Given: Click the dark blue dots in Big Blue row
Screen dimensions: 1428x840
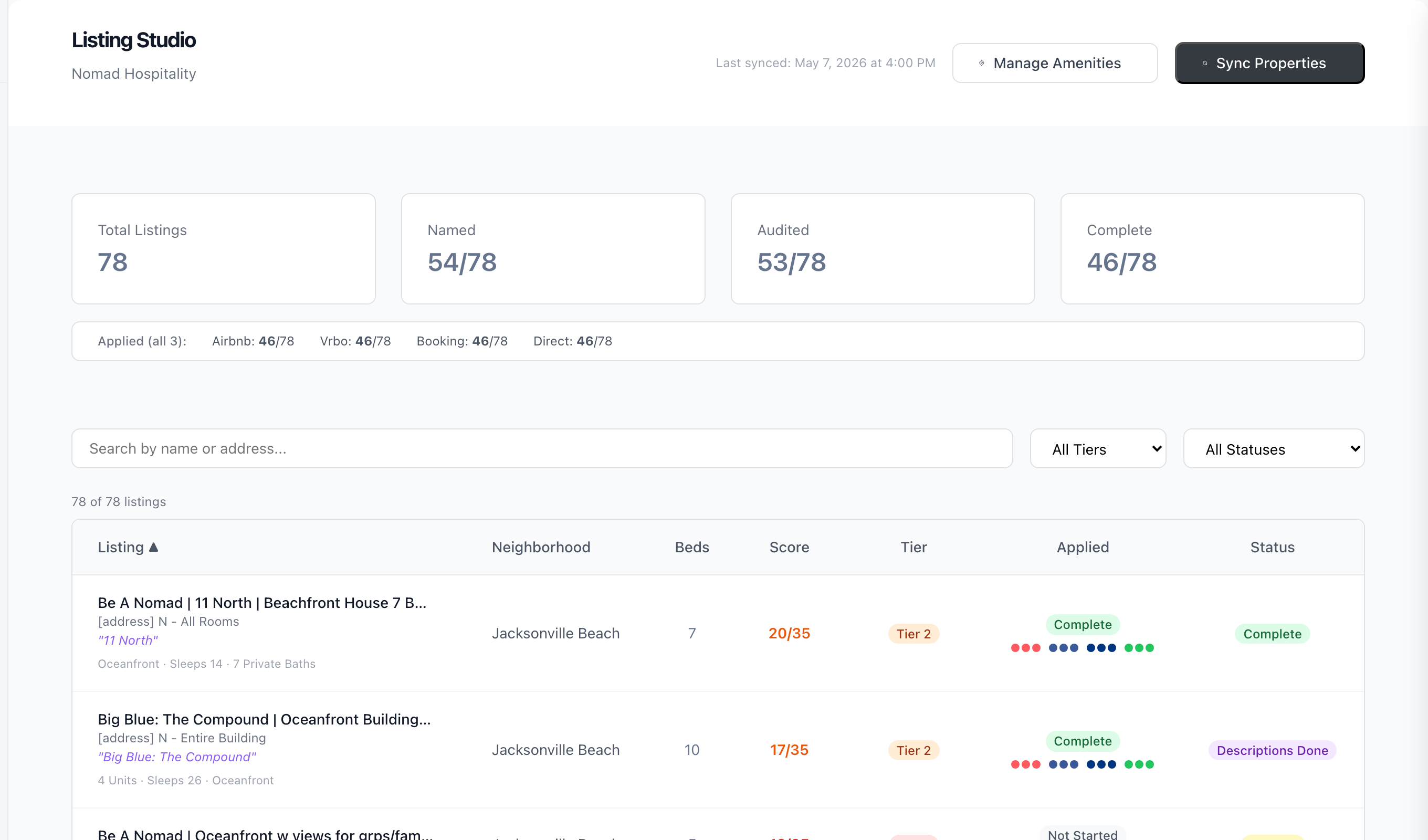Looking at the screenshot, I should click(1101, 764).
